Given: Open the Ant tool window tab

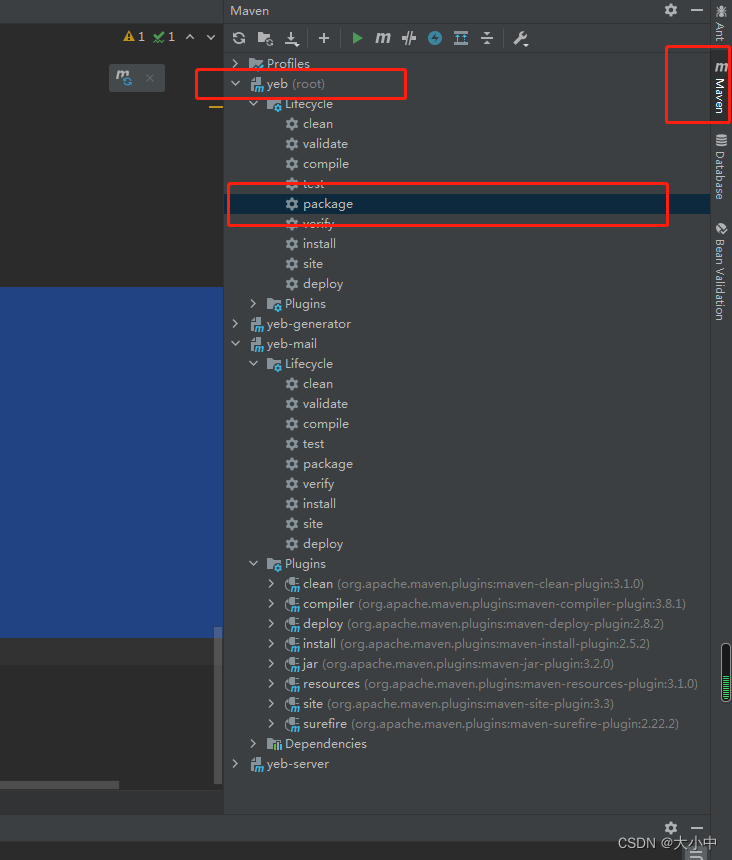Looking at the screenshot, I should pos(720,23).
